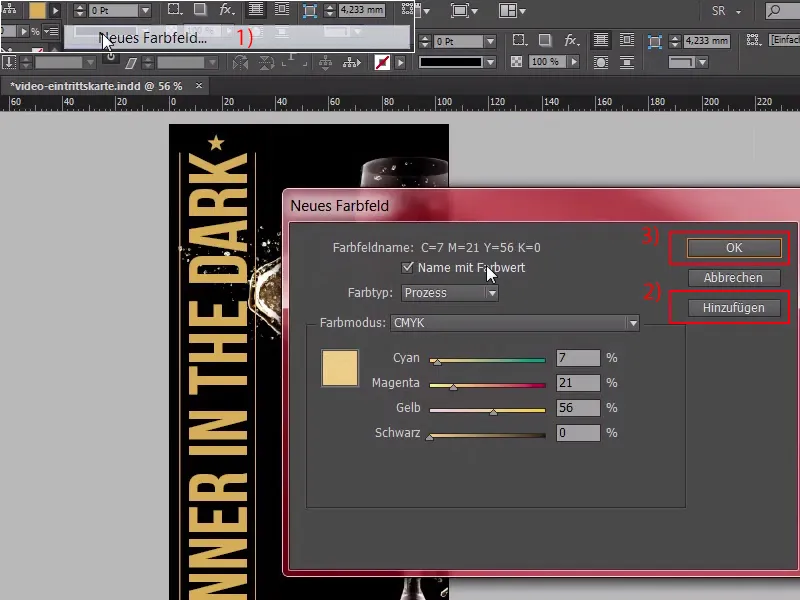Toggle the 'Name mit Farbwert' checkbox
This screenshot has width=800, height=600.
(x=407, y=267)
